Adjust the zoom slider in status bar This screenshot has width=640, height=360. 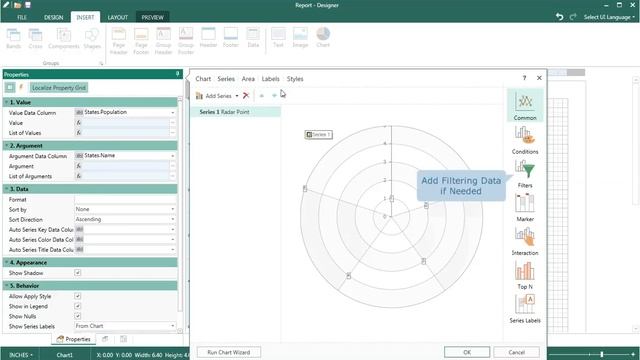coord(602,355)
